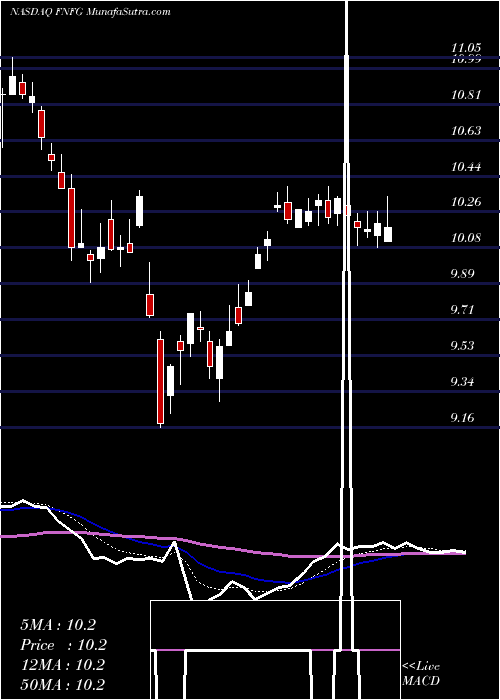Click the 10.44 price level label
Image resolution: width=500 pixels, height=700 pixels.
[x=466, y=167]
